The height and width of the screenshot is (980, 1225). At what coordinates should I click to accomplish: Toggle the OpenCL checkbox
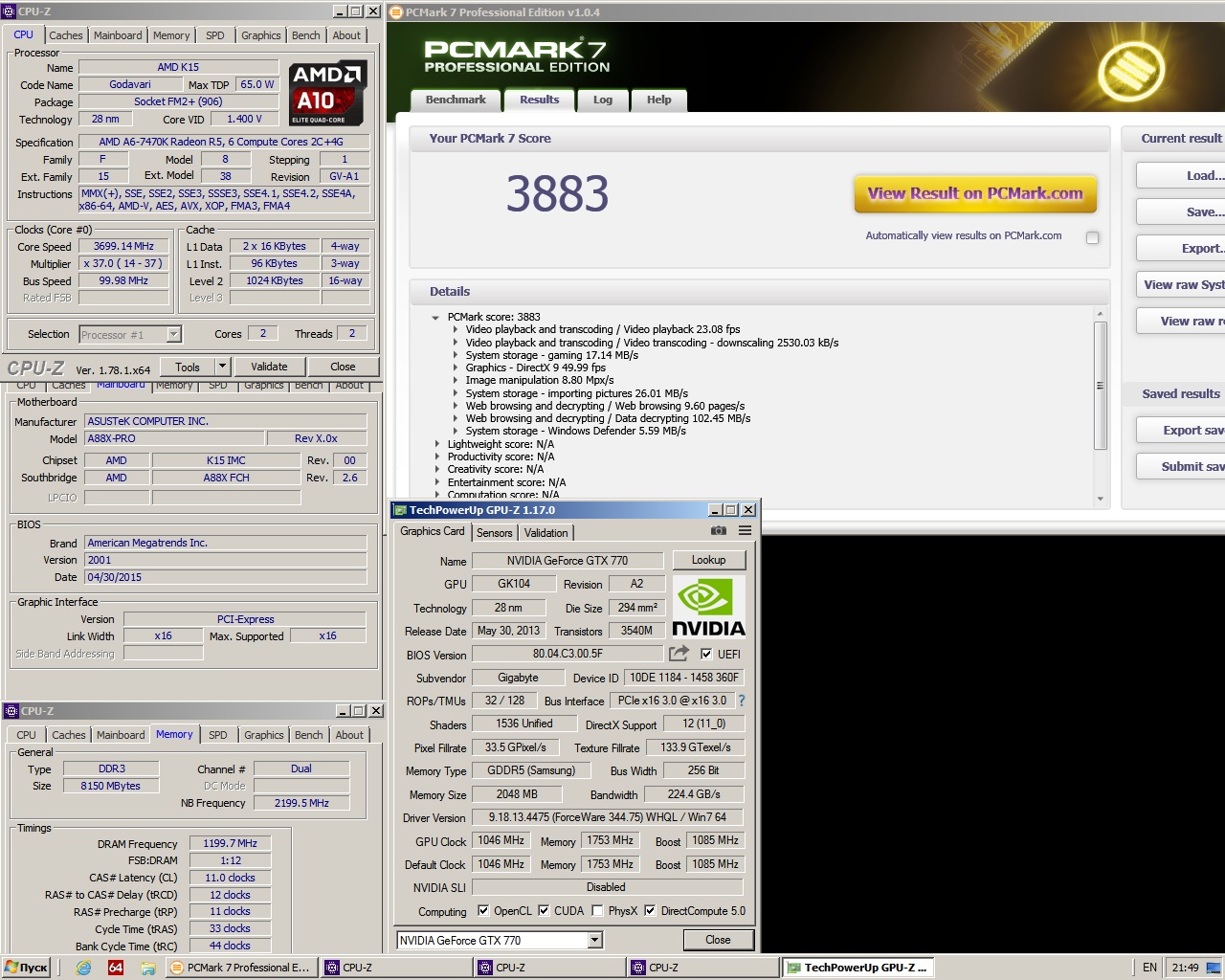point(483,911)
